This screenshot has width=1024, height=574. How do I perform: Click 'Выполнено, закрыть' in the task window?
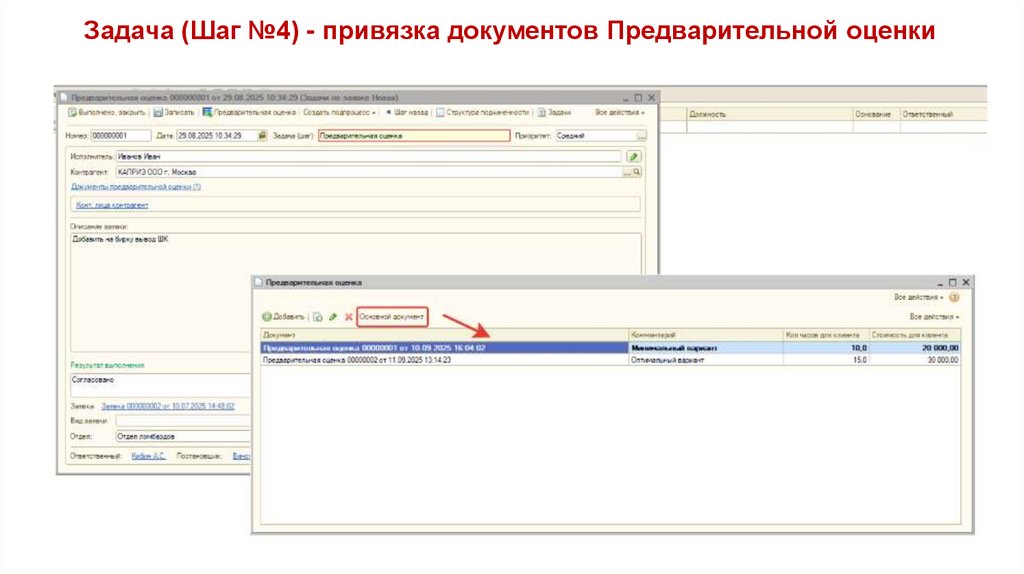click(107, 113)
